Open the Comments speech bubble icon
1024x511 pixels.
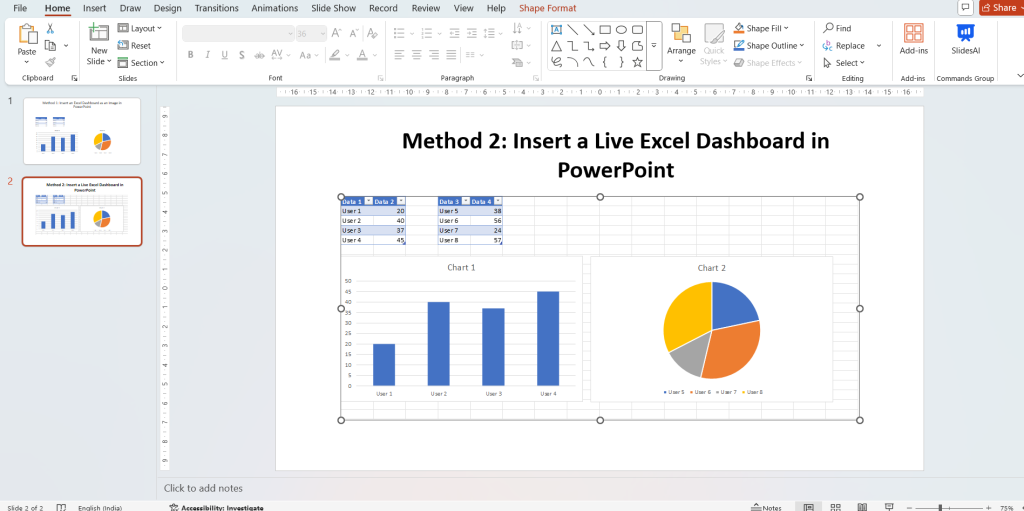click(x=965, y=7)
